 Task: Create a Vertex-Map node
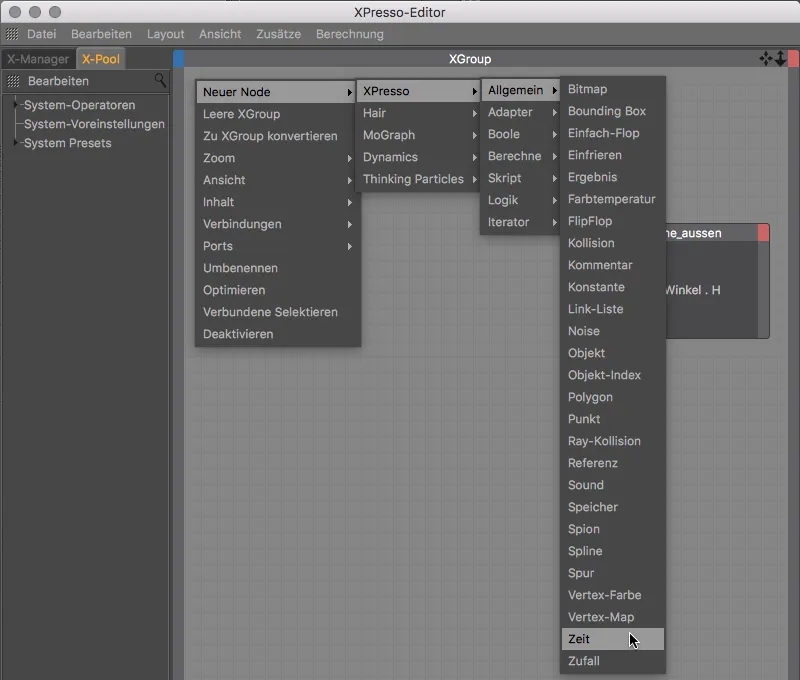point(613,617)
